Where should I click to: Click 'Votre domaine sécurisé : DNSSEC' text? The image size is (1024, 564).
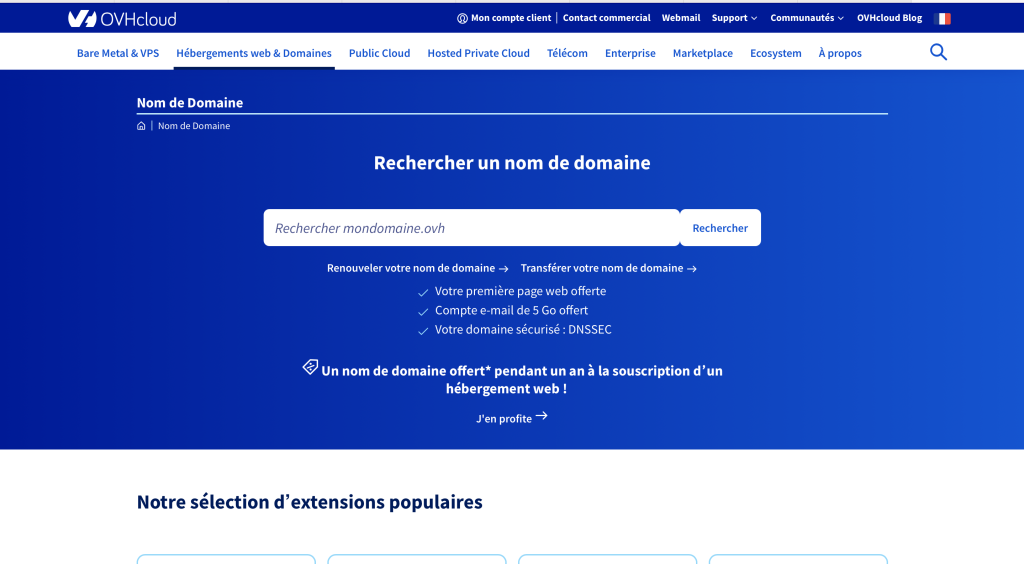(x=523, y=330)
